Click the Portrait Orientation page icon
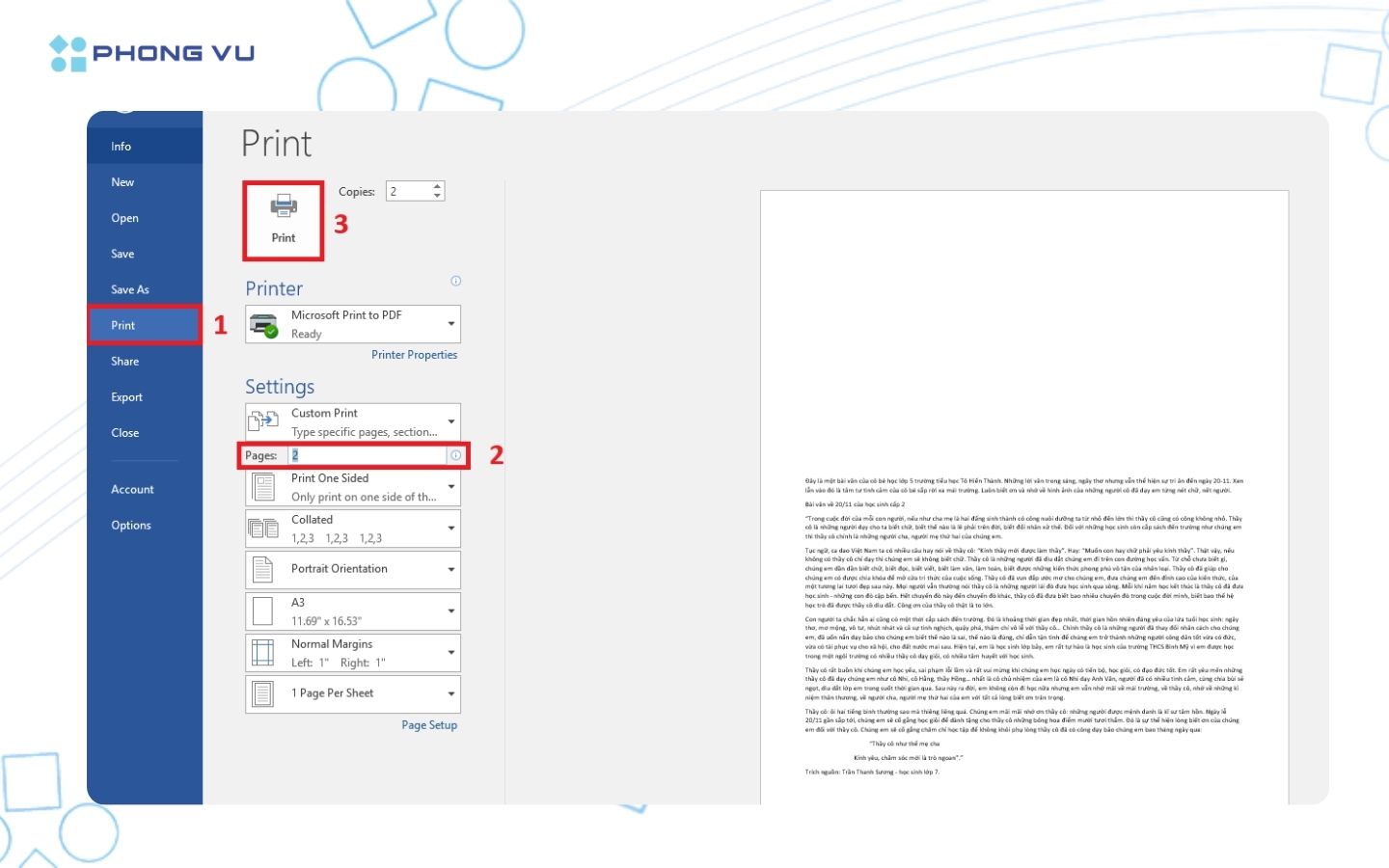The height and width of the screenshot is (868, 1389). coord(263,569)
